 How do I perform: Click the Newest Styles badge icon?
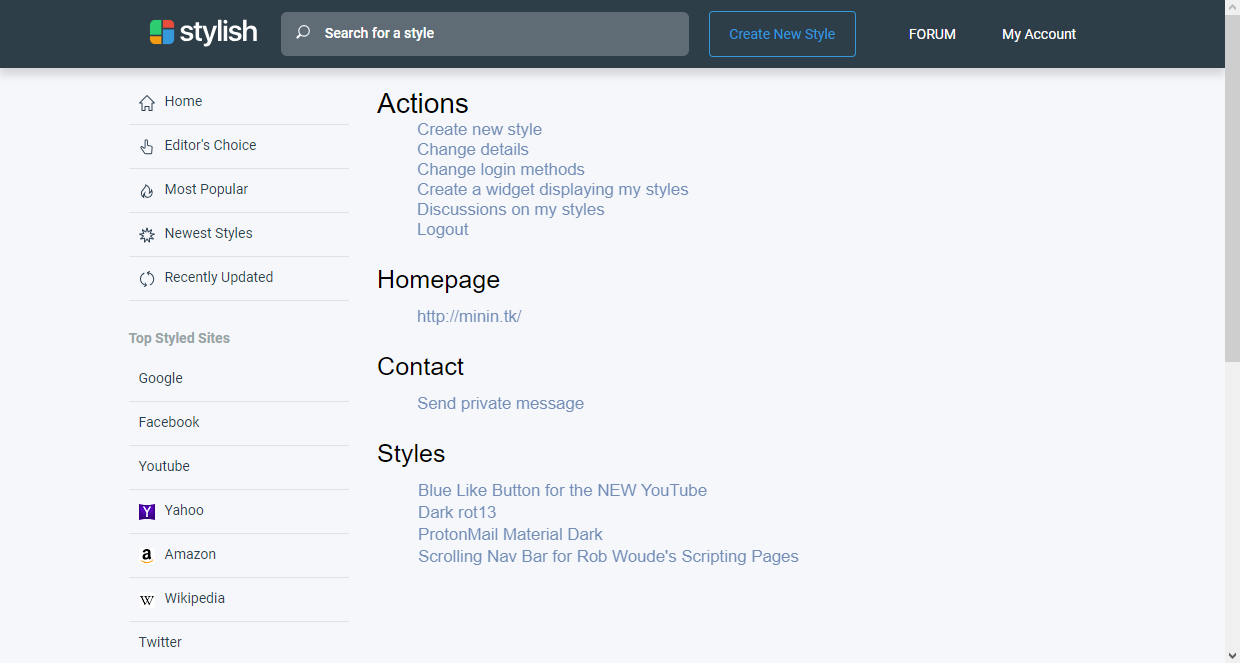coord(147,234)
